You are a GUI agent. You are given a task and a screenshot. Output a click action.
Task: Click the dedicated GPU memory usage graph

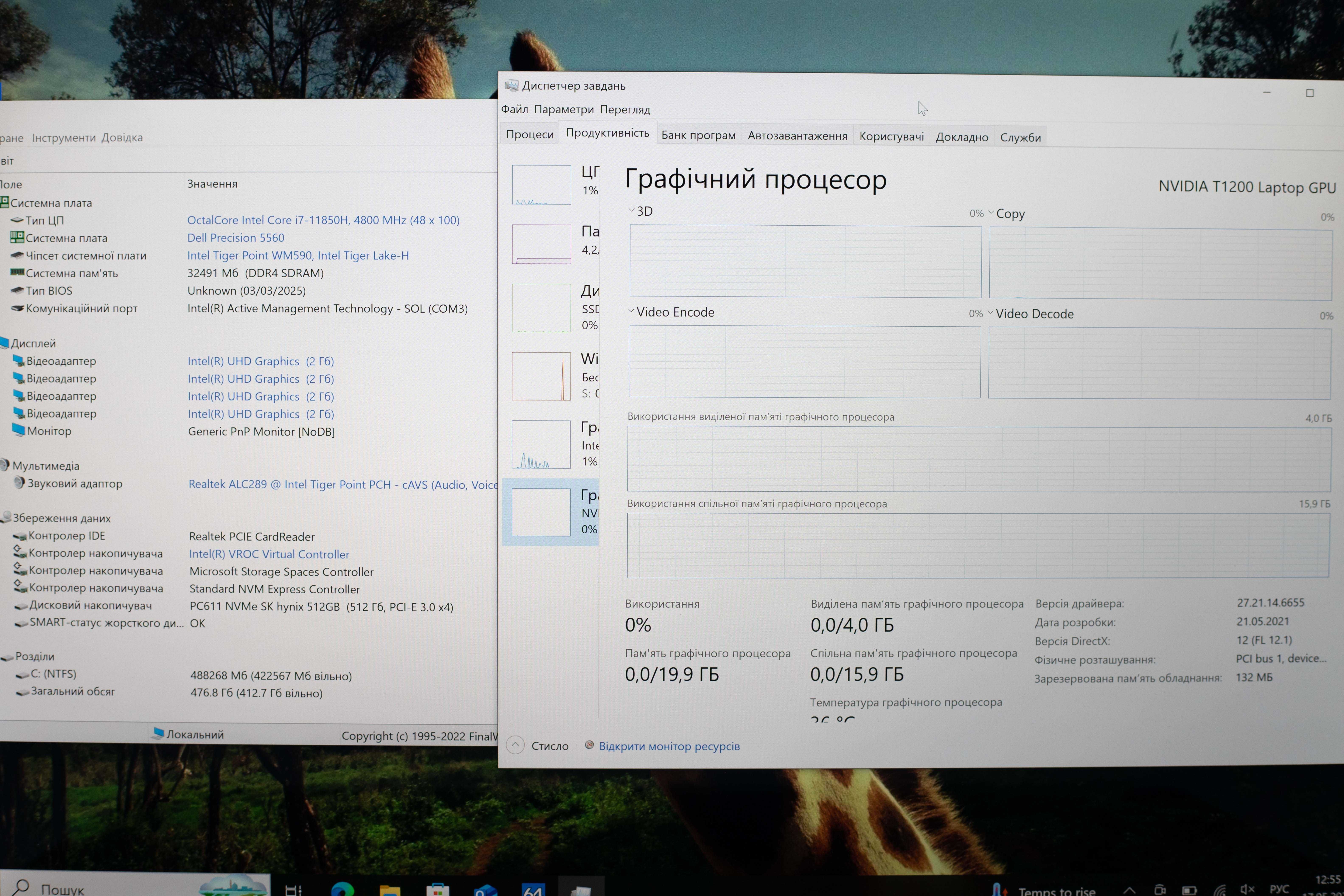pos(979,459)
